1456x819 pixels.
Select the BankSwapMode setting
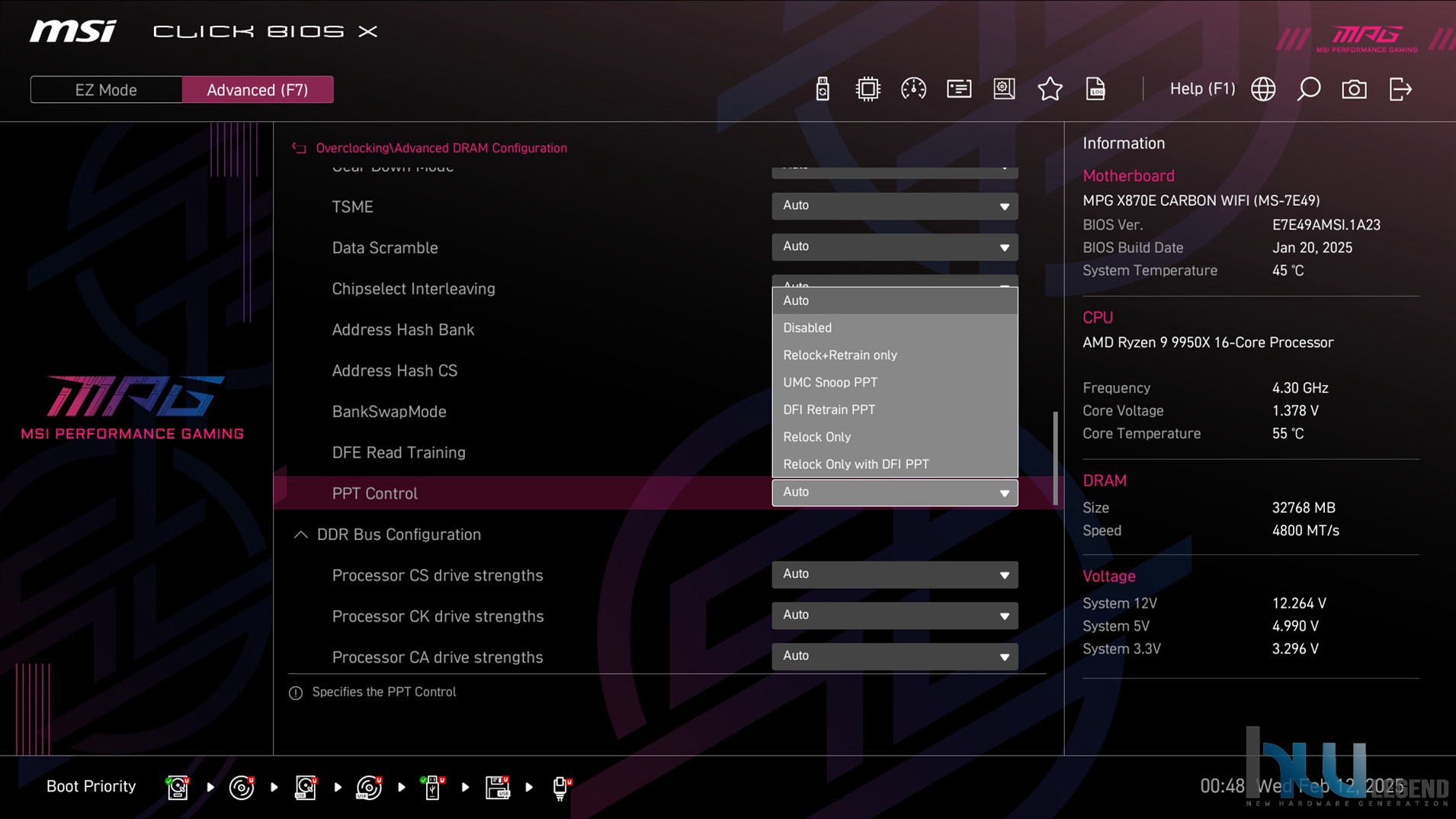click(x=389, y=412)
